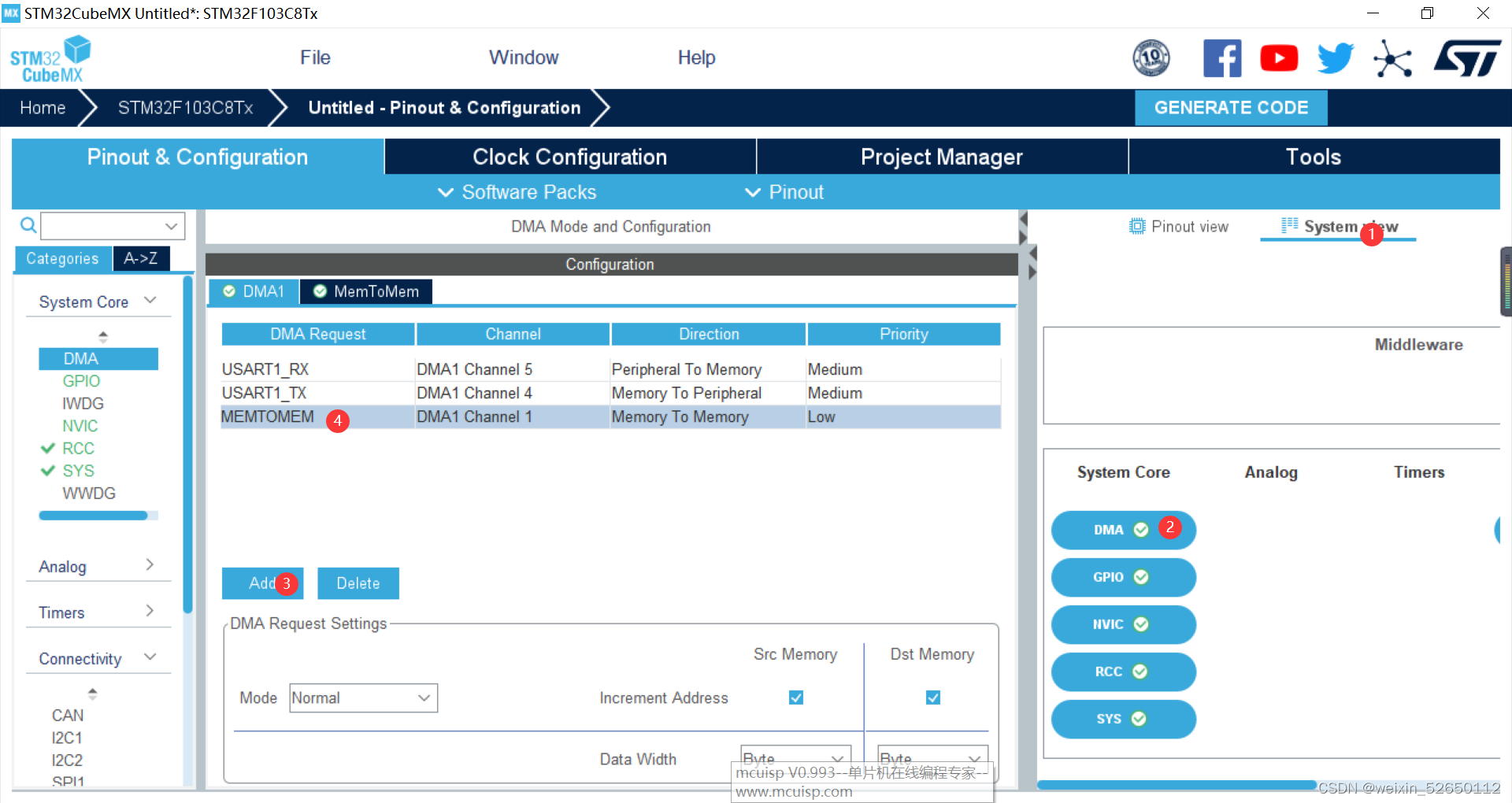Switch to Tools tab
The height and width of the screenshot is (803, 1512).
[x=1314, y=157]
